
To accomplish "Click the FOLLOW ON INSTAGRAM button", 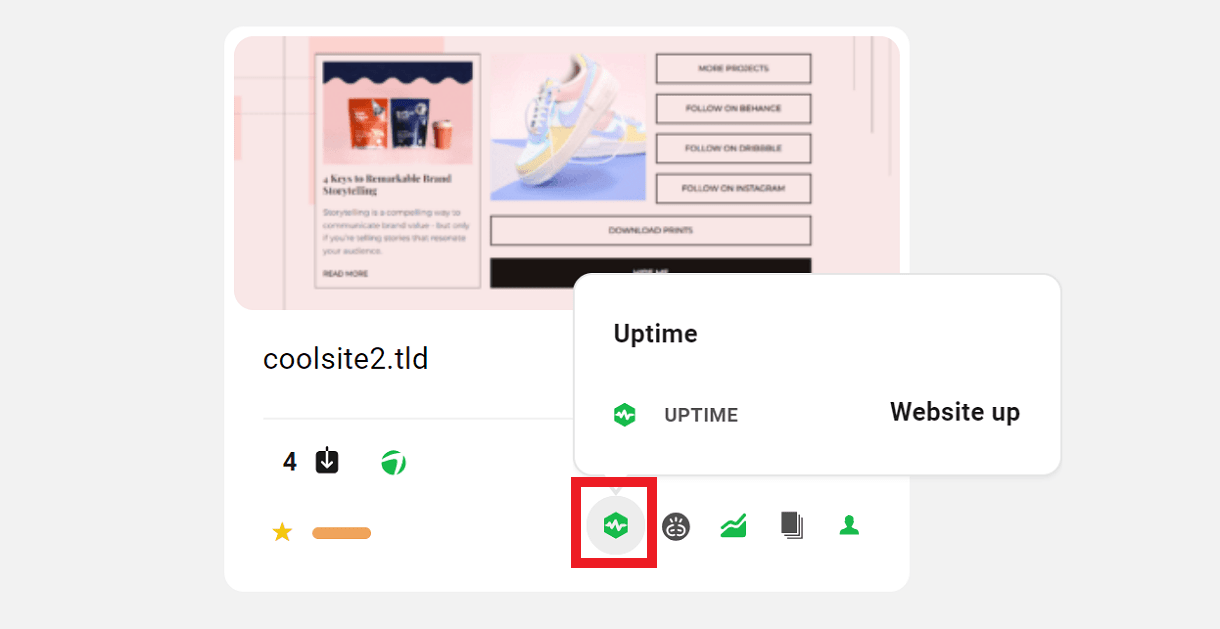I will 733,188.
